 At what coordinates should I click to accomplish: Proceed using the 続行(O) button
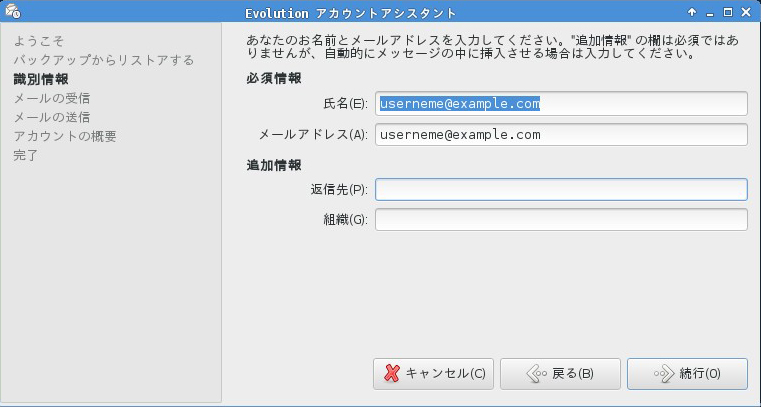[x=687, y=373]
